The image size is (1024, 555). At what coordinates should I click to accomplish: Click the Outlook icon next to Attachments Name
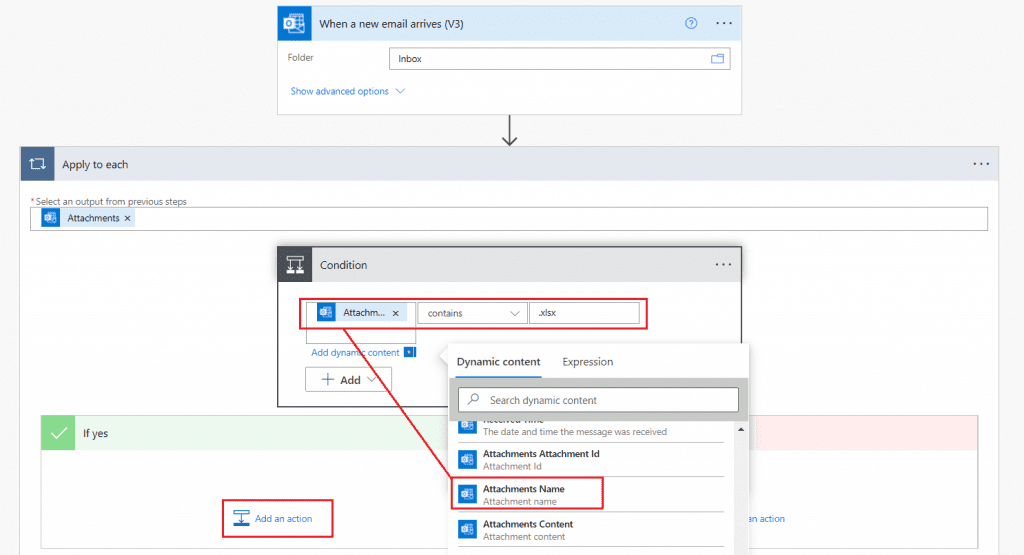467,494
